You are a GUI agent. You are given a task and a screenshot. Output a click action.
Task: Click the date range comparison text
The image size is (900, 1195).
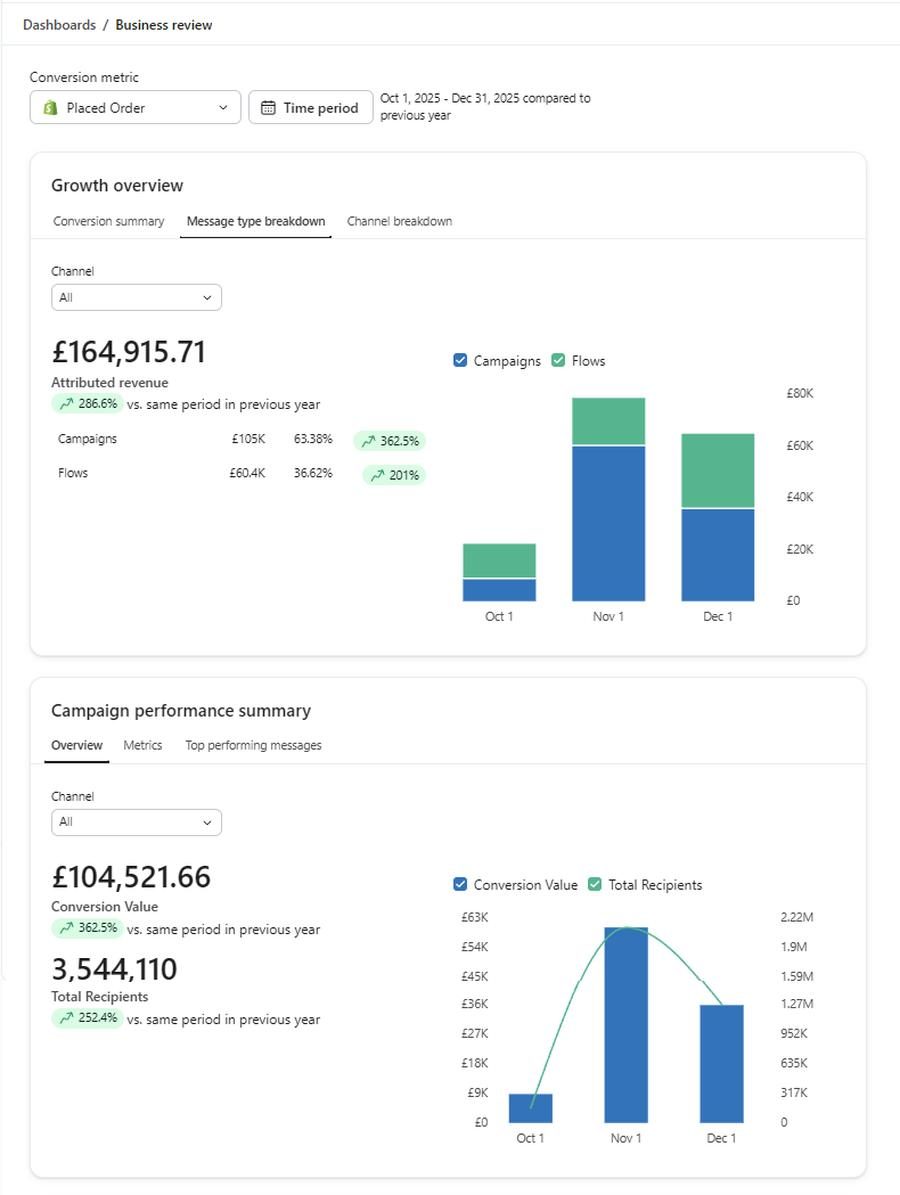485,107
